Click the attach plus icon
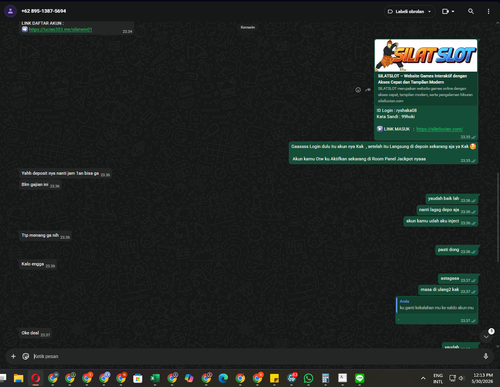 (x=13, y=356)
